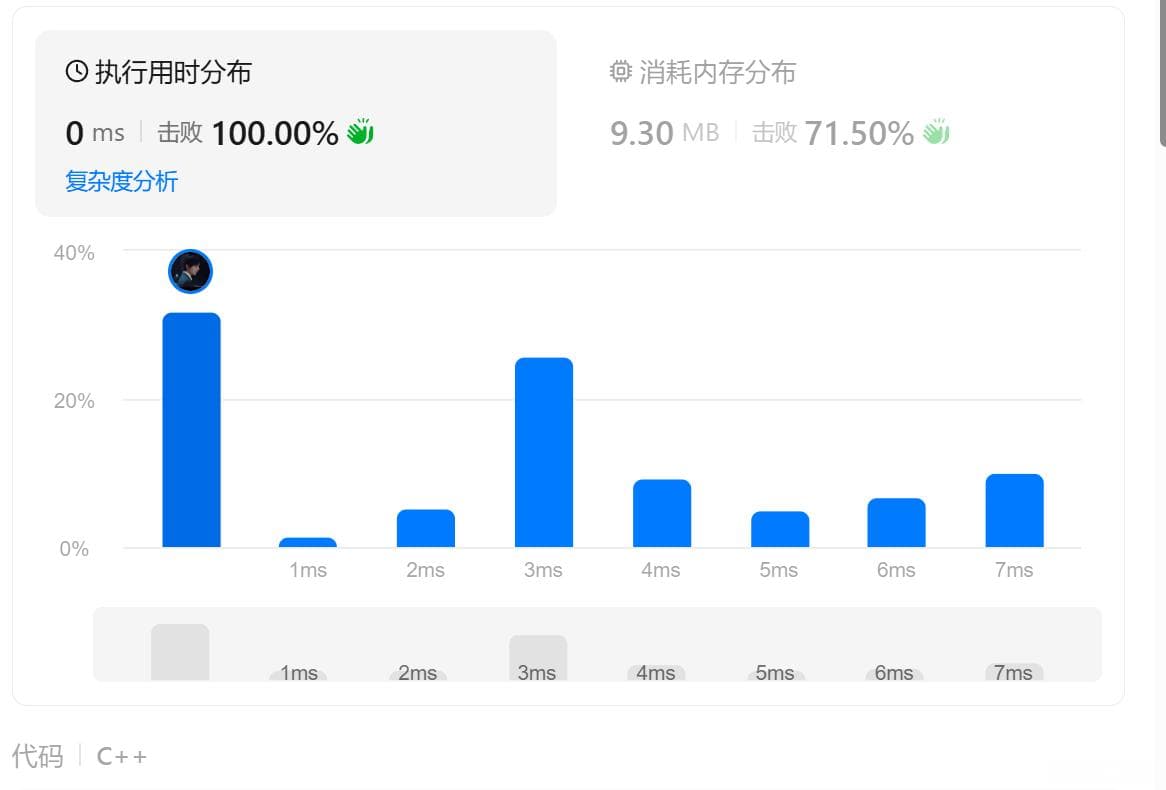The height and width of the screenshot is (790, 1166).
Task: Select the 2ms bar in the chart
Action: 425,528
